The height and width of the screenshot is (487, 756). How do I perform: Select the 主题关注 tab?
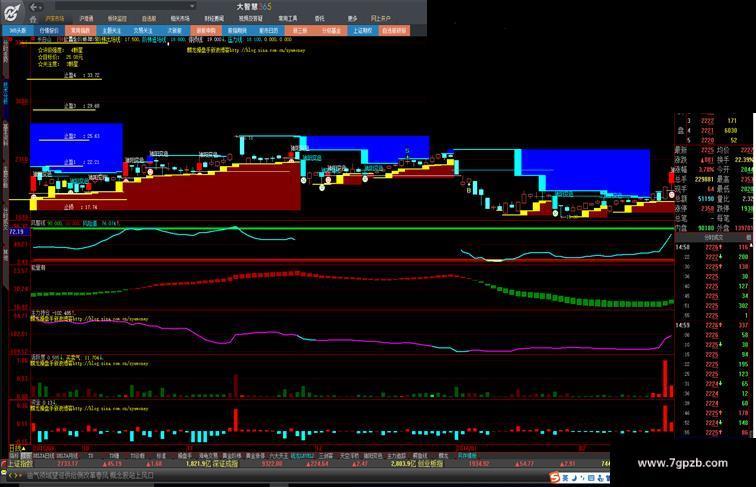112,30
